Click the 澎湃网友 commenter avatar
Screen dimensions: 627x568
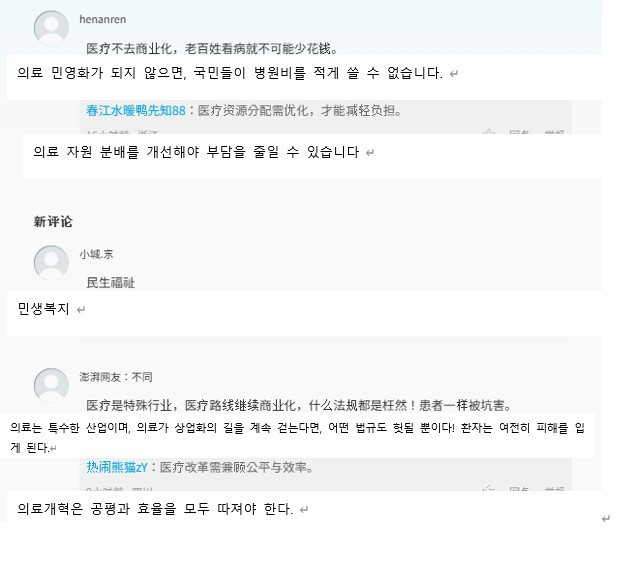(51, 384)
